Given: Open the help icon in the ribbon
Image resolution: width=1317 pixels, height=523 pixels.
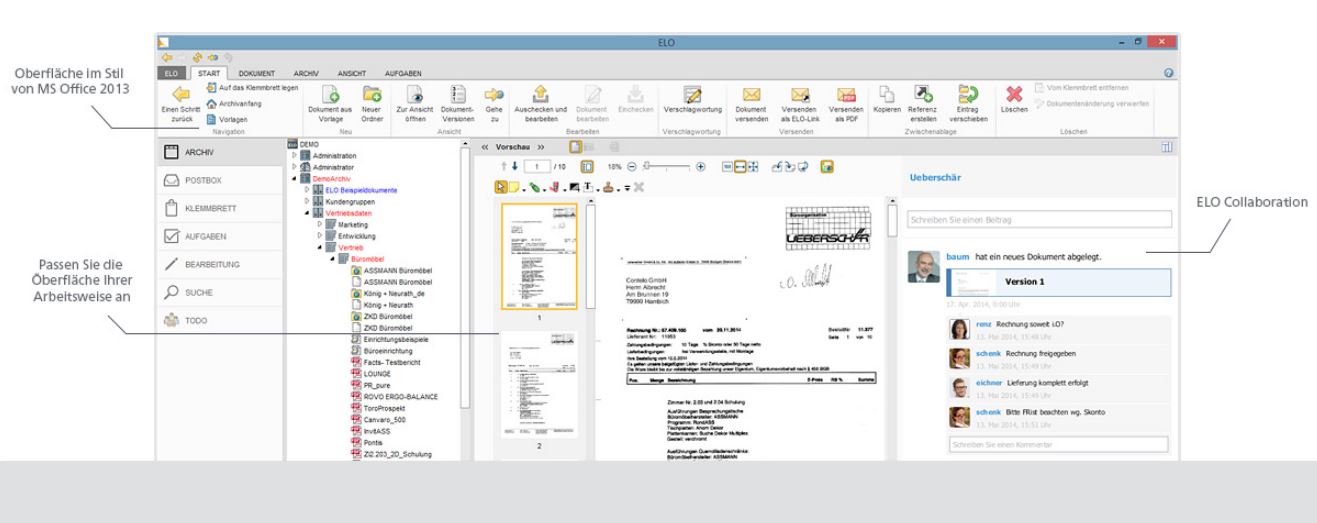Looking at the screenshot, I should click(1169, 74).
